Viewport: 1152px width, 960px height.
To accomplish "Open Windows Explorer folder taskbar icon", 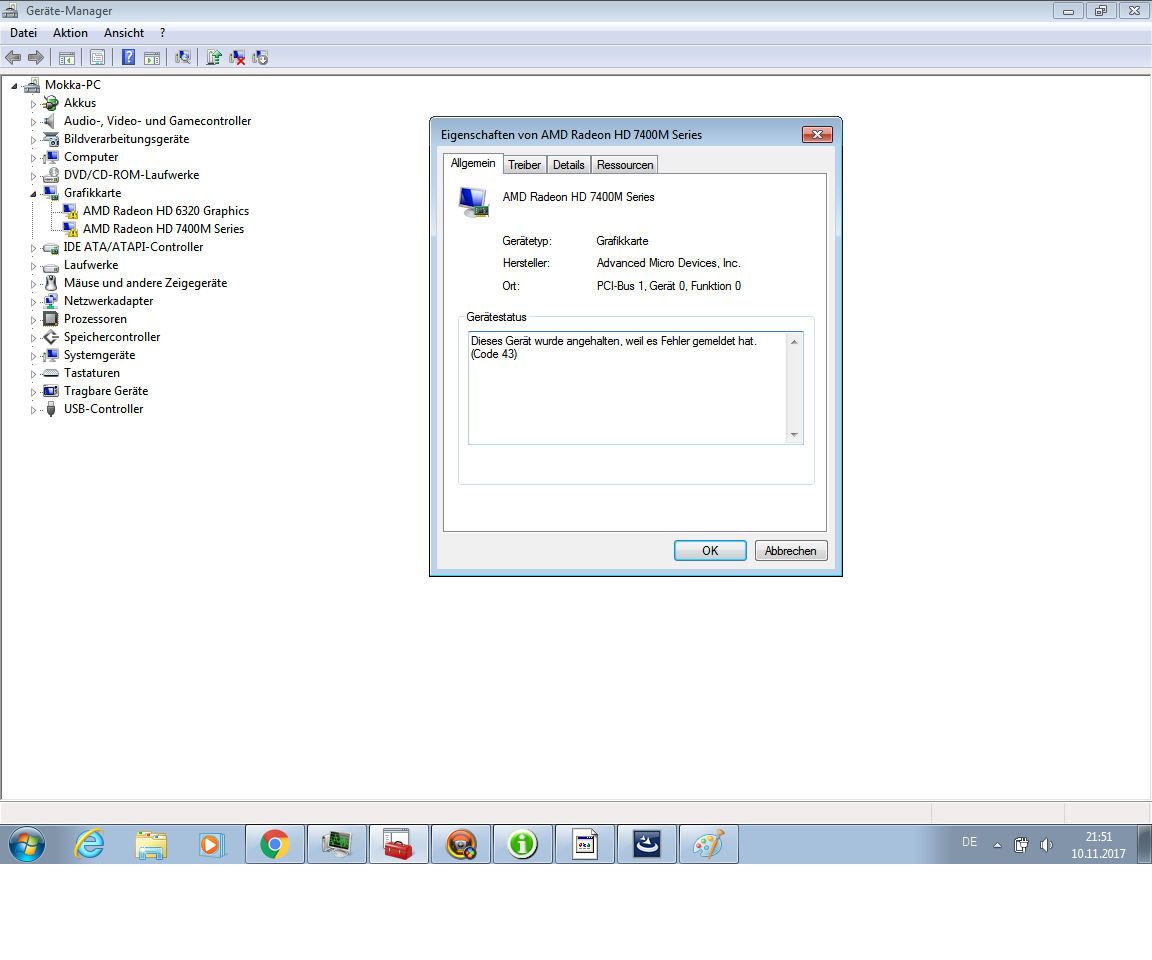I will (x=151, y=844).
